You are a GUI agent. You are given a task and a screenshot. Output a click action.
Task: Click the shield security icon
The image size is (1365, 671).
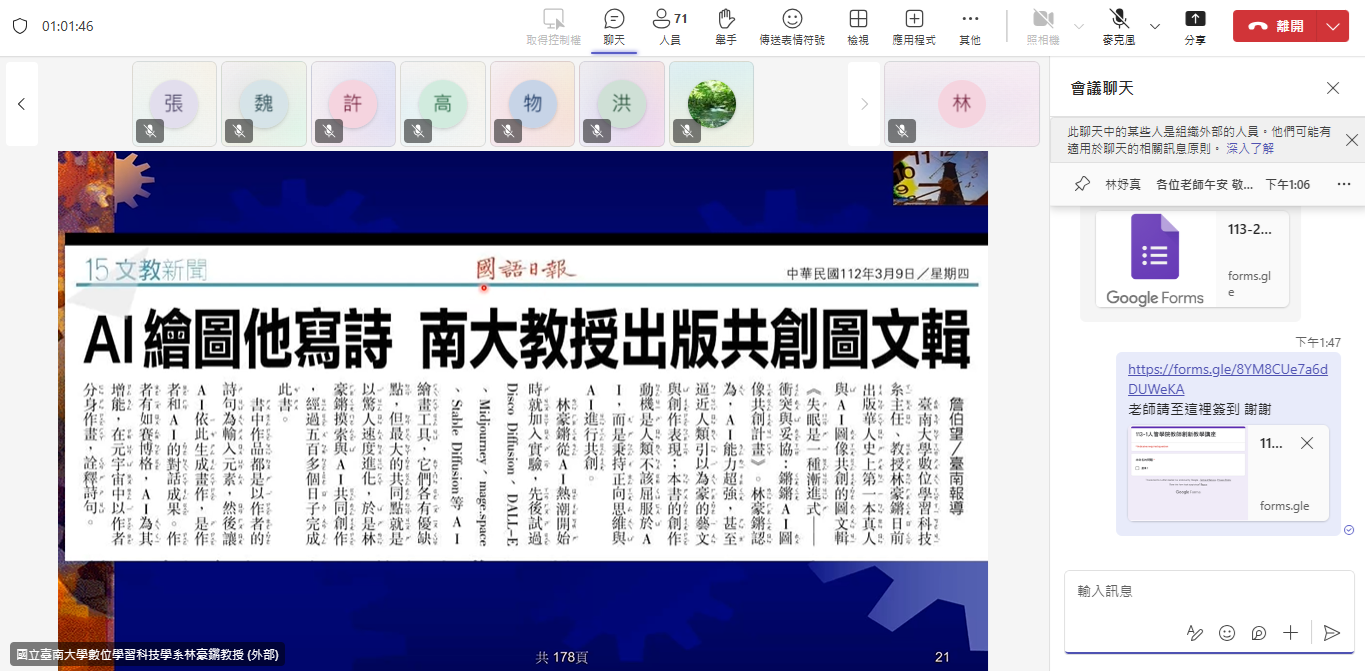point(19,26)
